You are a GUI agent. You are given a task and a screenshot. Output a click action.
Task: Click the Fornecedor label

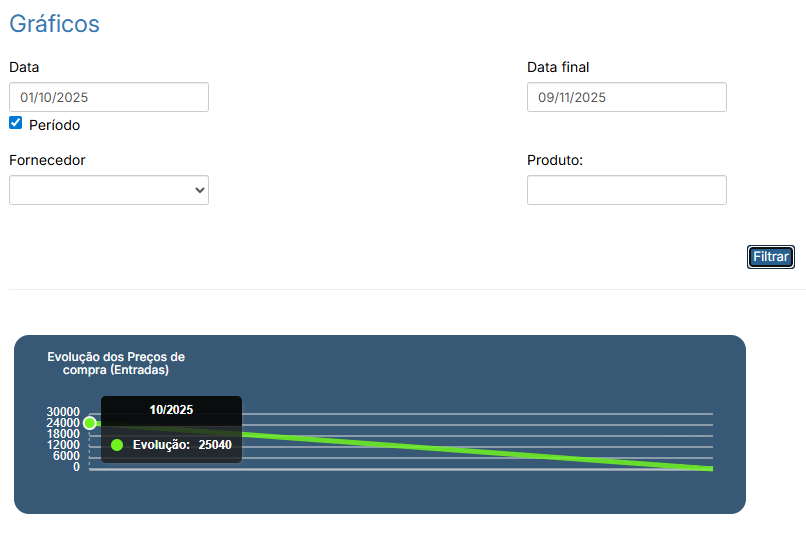coord(47,160)
